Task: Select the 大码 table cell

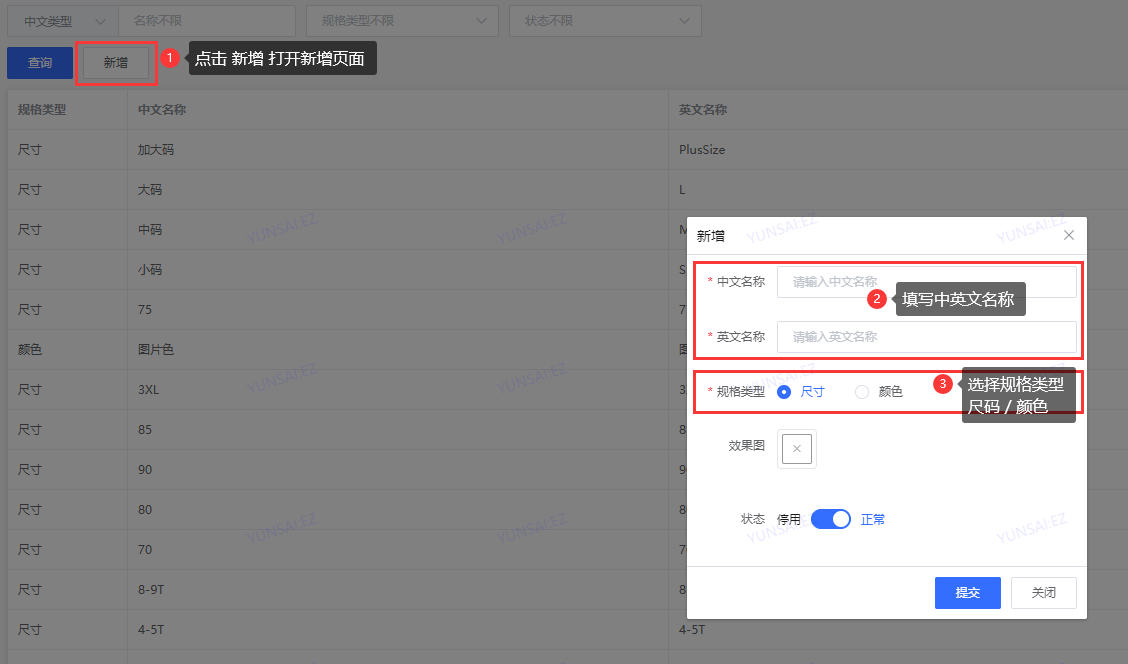Action: [x=398, y=190]
